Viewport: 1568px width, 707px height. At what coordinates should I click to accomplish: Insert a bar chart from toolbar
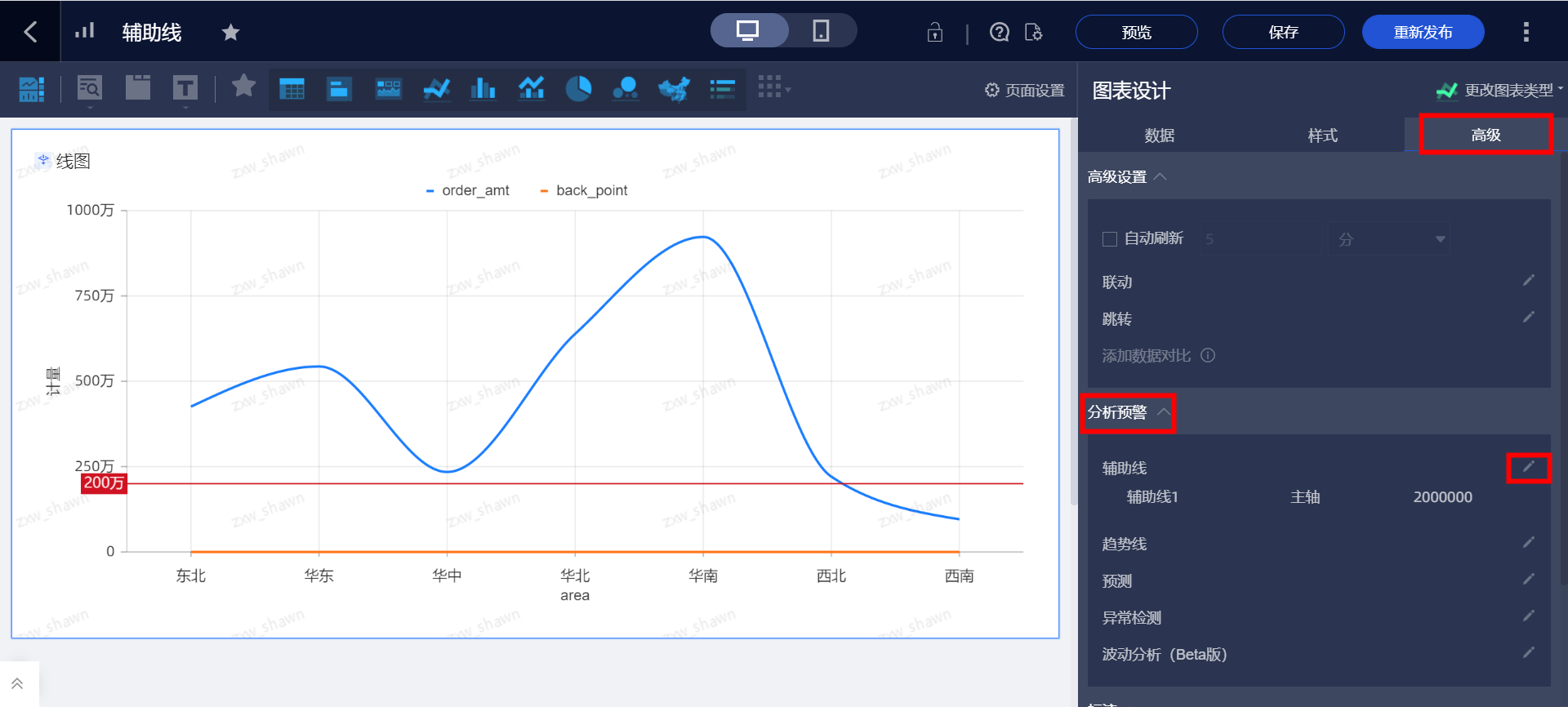[x=483, y=88]
